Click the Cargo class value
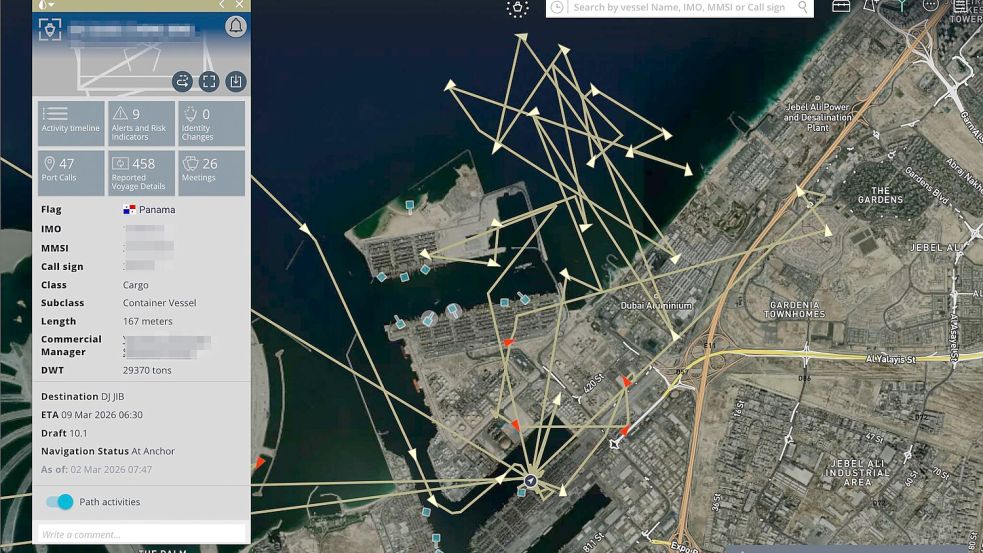 point(135,285)
